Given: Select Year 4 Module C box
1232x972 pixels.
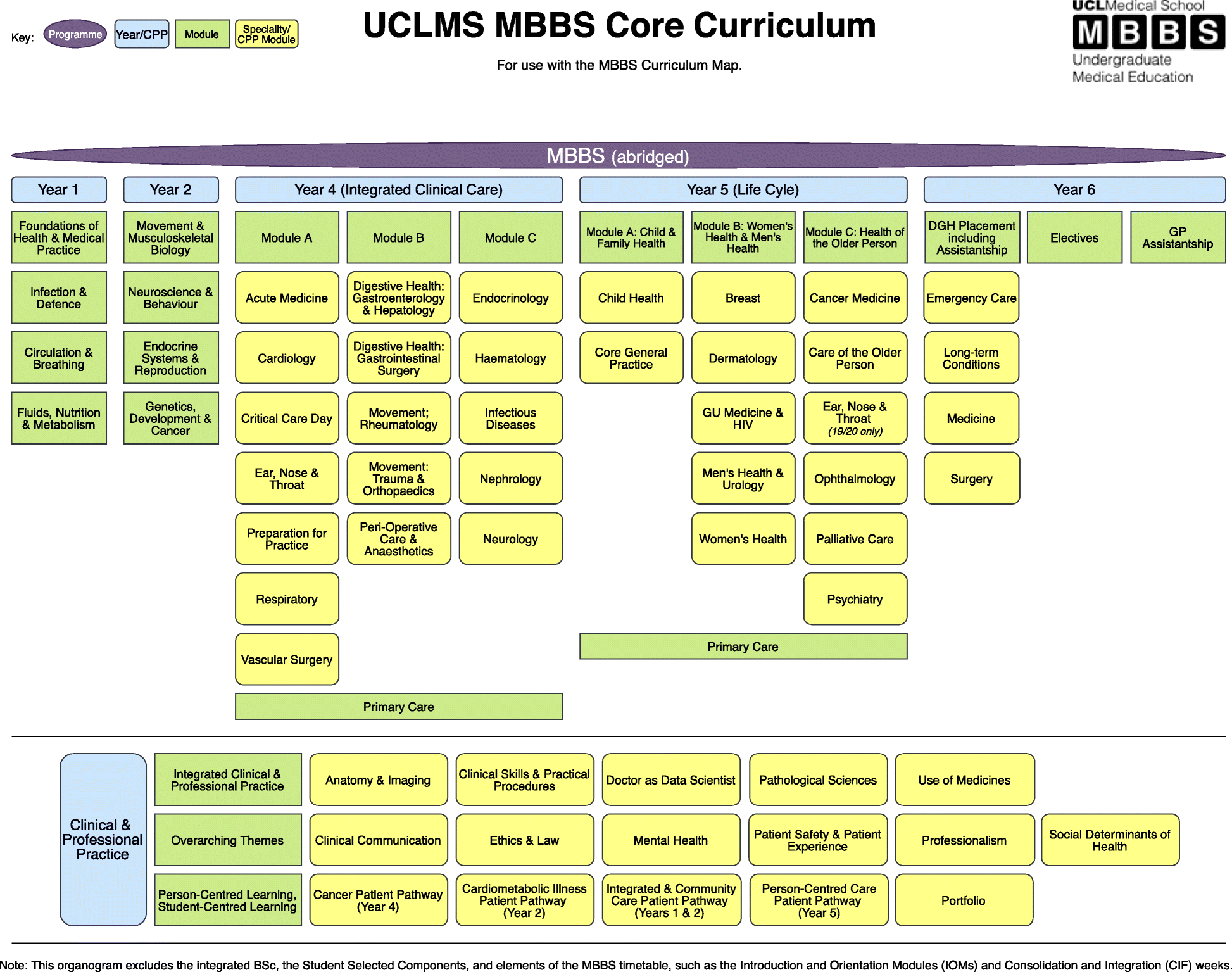Looking at the screenshot, I should coord(511,237).
